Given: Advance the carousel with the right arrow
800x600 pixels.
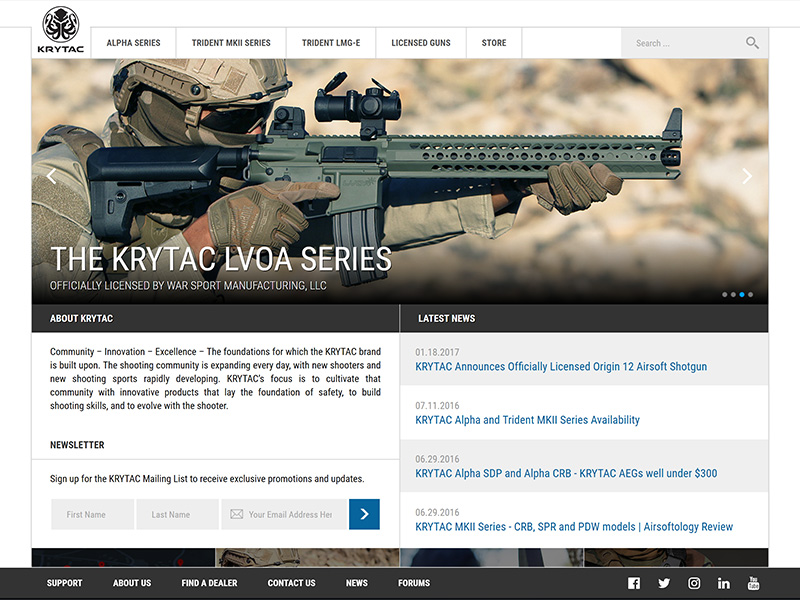Looking at the screenshot, I should 746,176.
